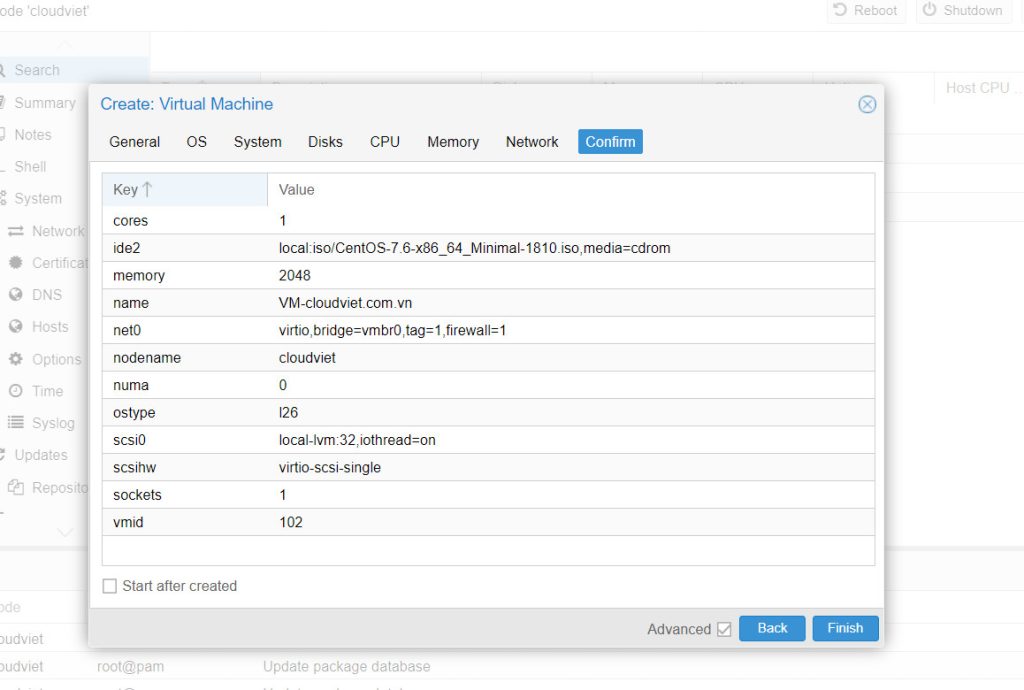
Task: Expand System section in sidebar
Action: click(x=38, y=198)
